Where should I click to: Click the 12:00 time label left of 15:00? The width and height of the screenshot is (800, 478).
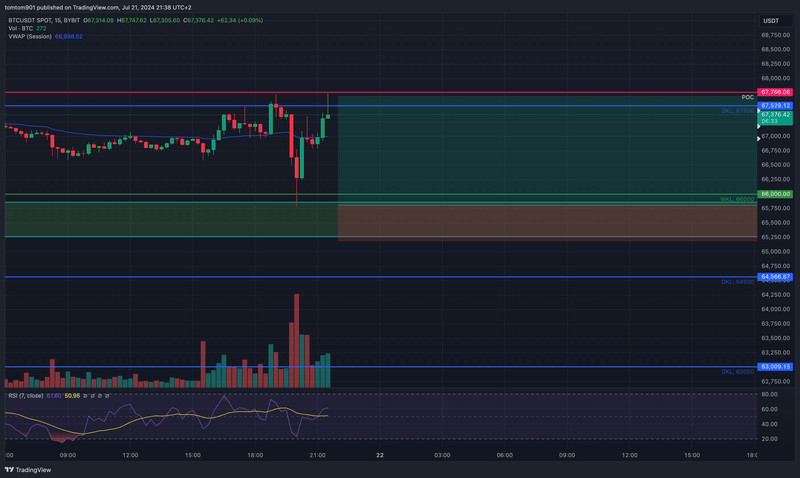[x=130, y=455]
